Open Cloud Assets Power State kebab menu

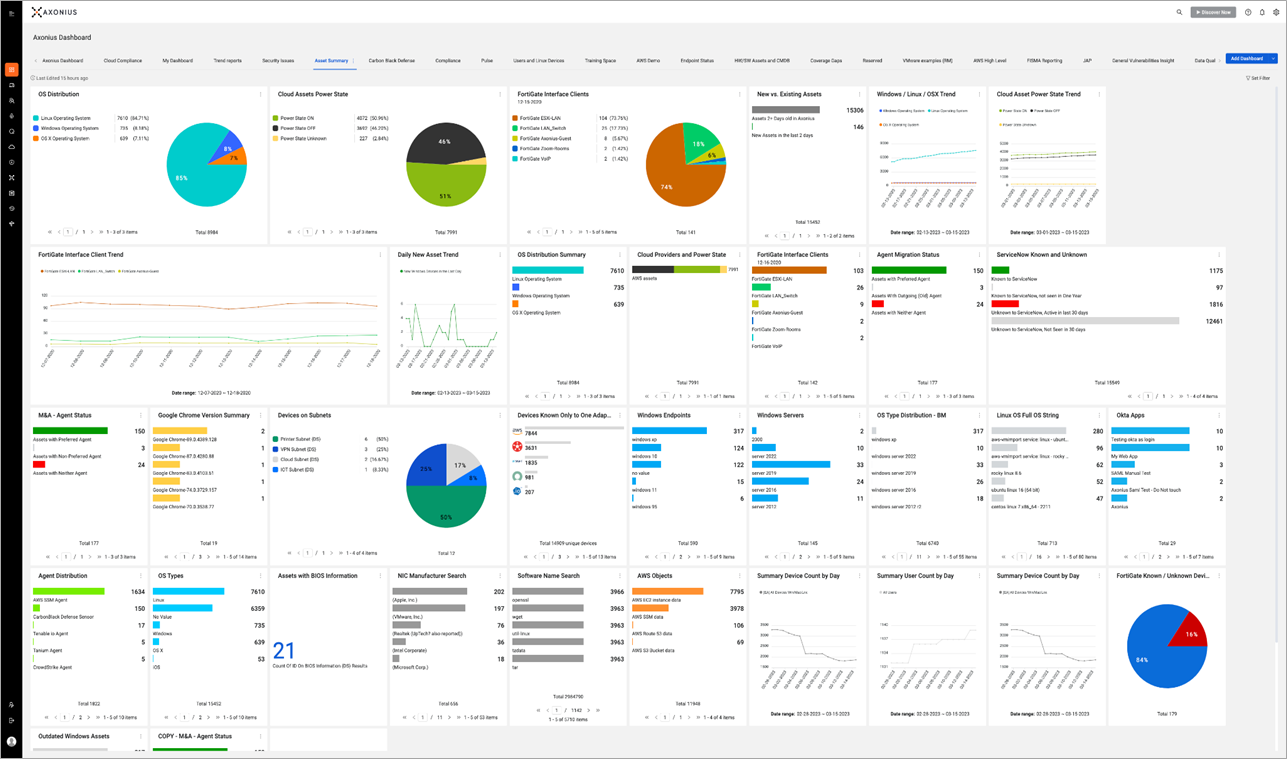(500, 94)
